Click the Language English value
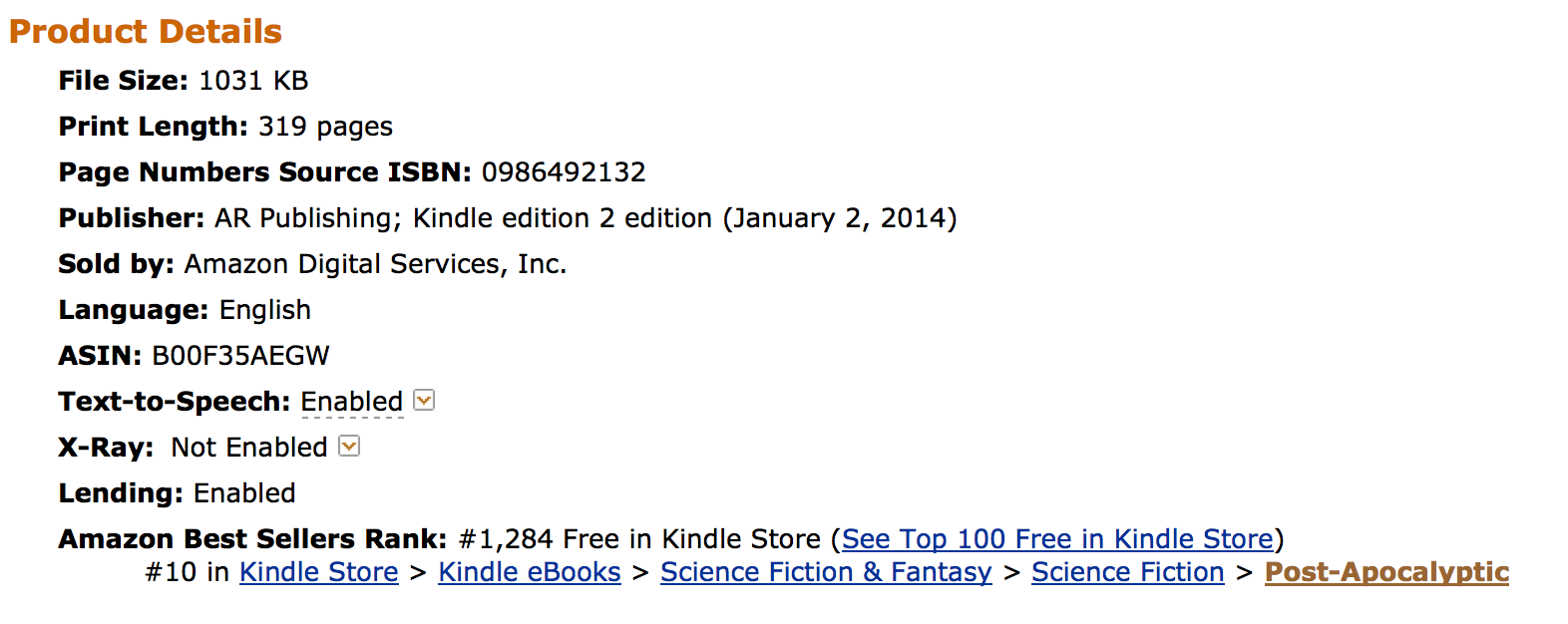The image size is (1568, 624). point(265,310)
